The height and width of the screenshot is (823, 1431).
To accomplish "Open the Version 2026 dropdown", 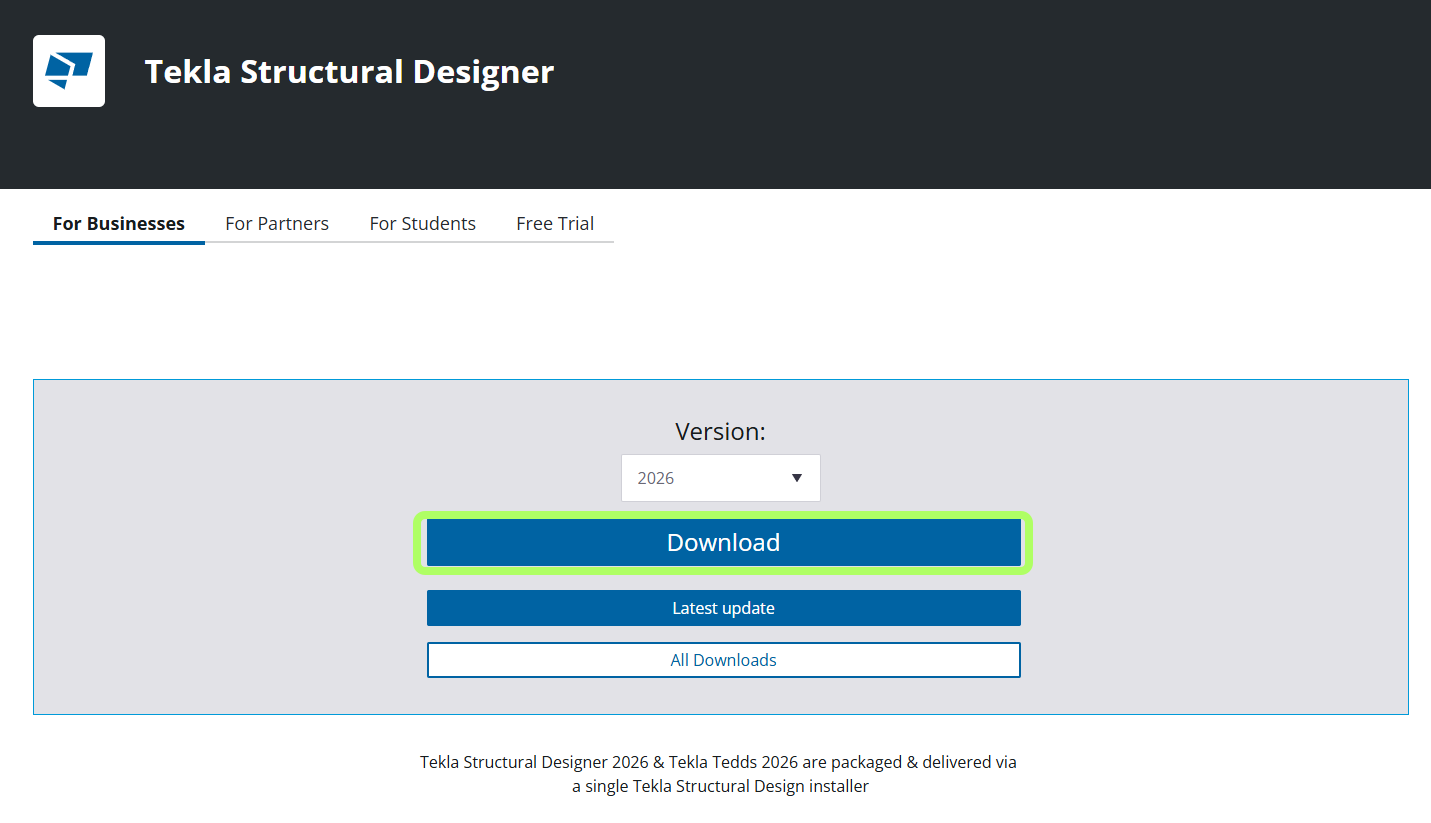I will click(721, 478).
